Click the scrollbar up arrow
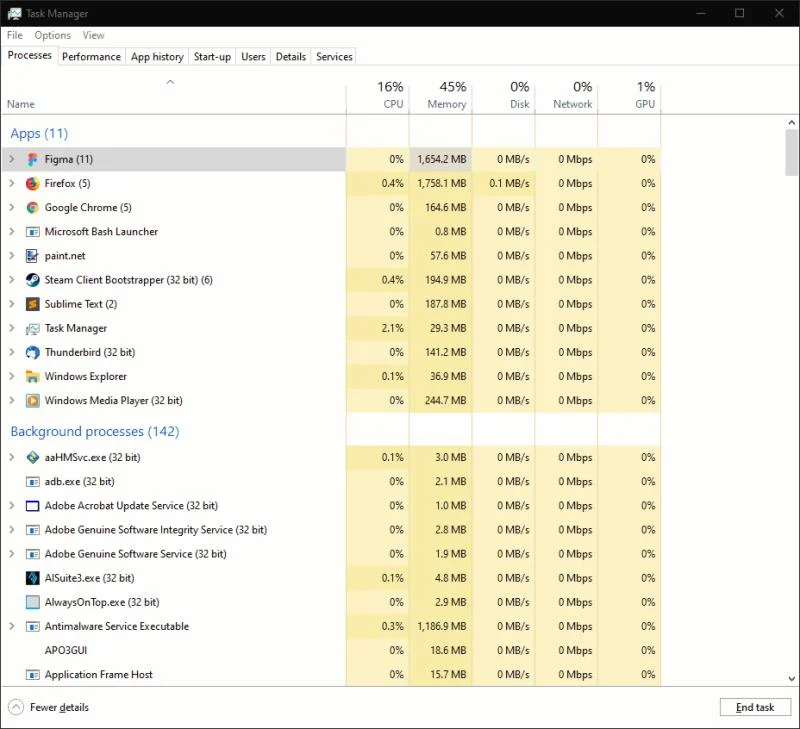Screen dimensions: 800x729 coord(791,122)
